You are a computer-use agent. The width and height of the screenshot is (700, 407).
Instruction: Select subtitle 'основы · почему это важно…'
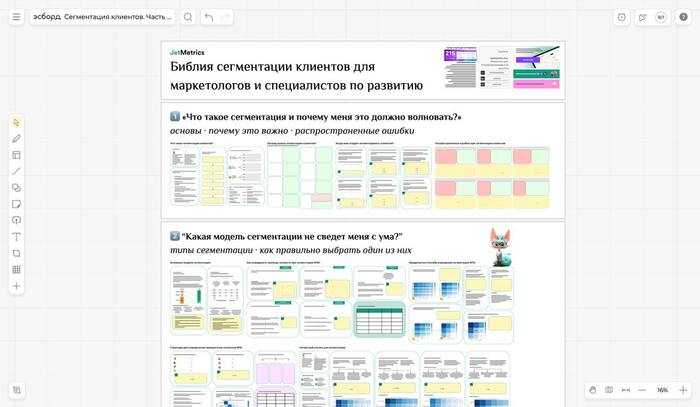click(x=292, y=131)
